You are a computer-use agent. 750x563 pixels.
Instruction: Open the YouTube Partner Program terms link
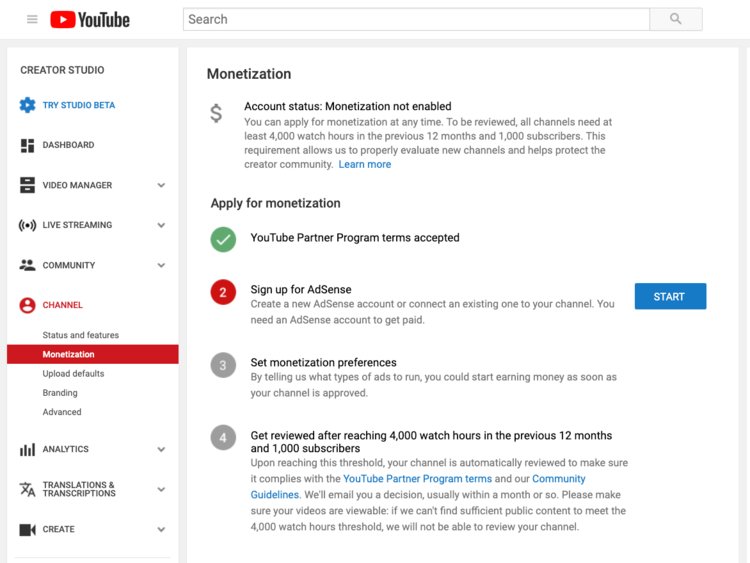(417, 479)
